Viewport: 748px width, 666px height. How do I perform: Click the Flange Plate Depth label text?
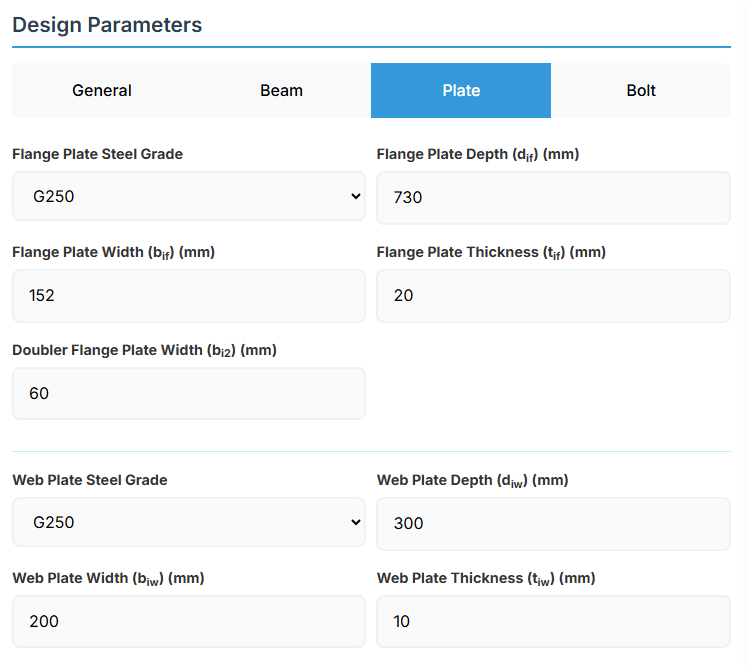point(478,155)
